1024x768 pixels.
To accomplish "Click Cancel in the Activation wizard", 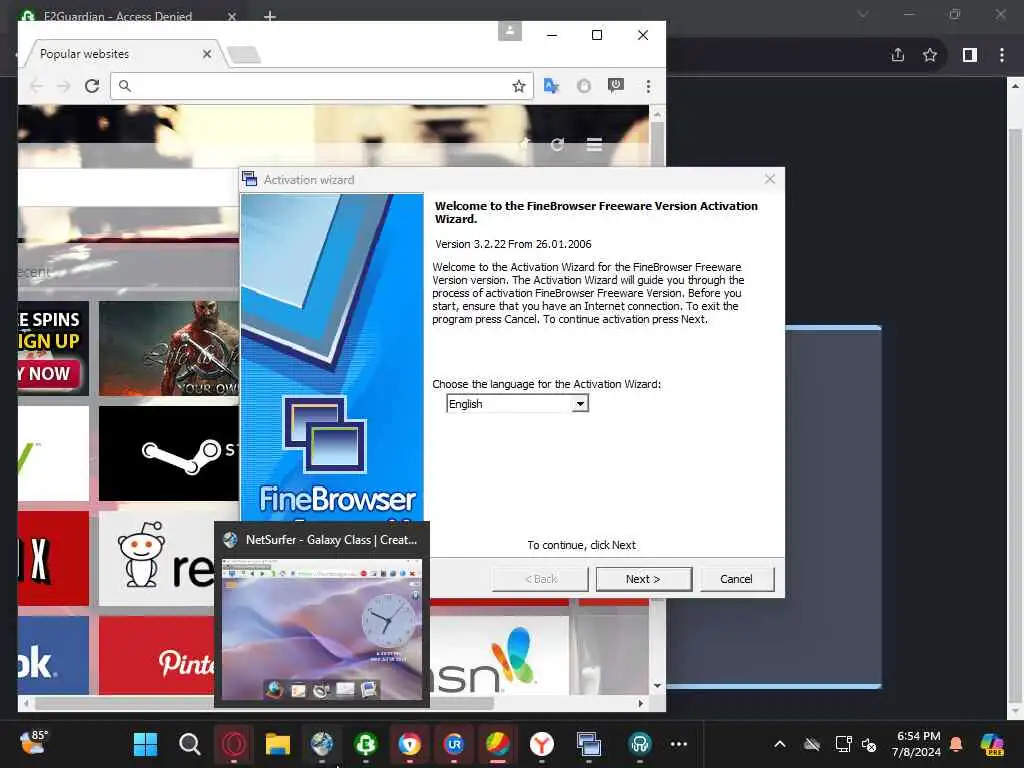I will click(736, 579).
